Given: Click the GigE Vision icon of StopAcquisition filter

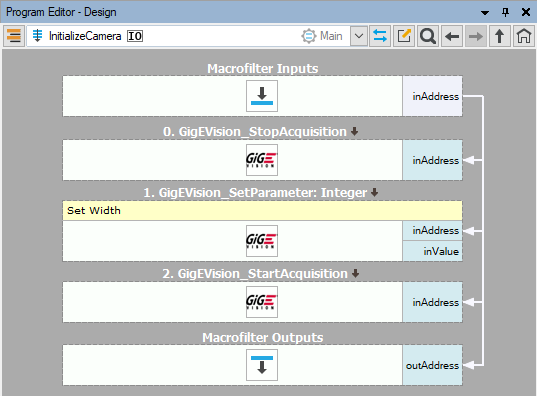Looking at the screenshot, I should pos(262,160).
